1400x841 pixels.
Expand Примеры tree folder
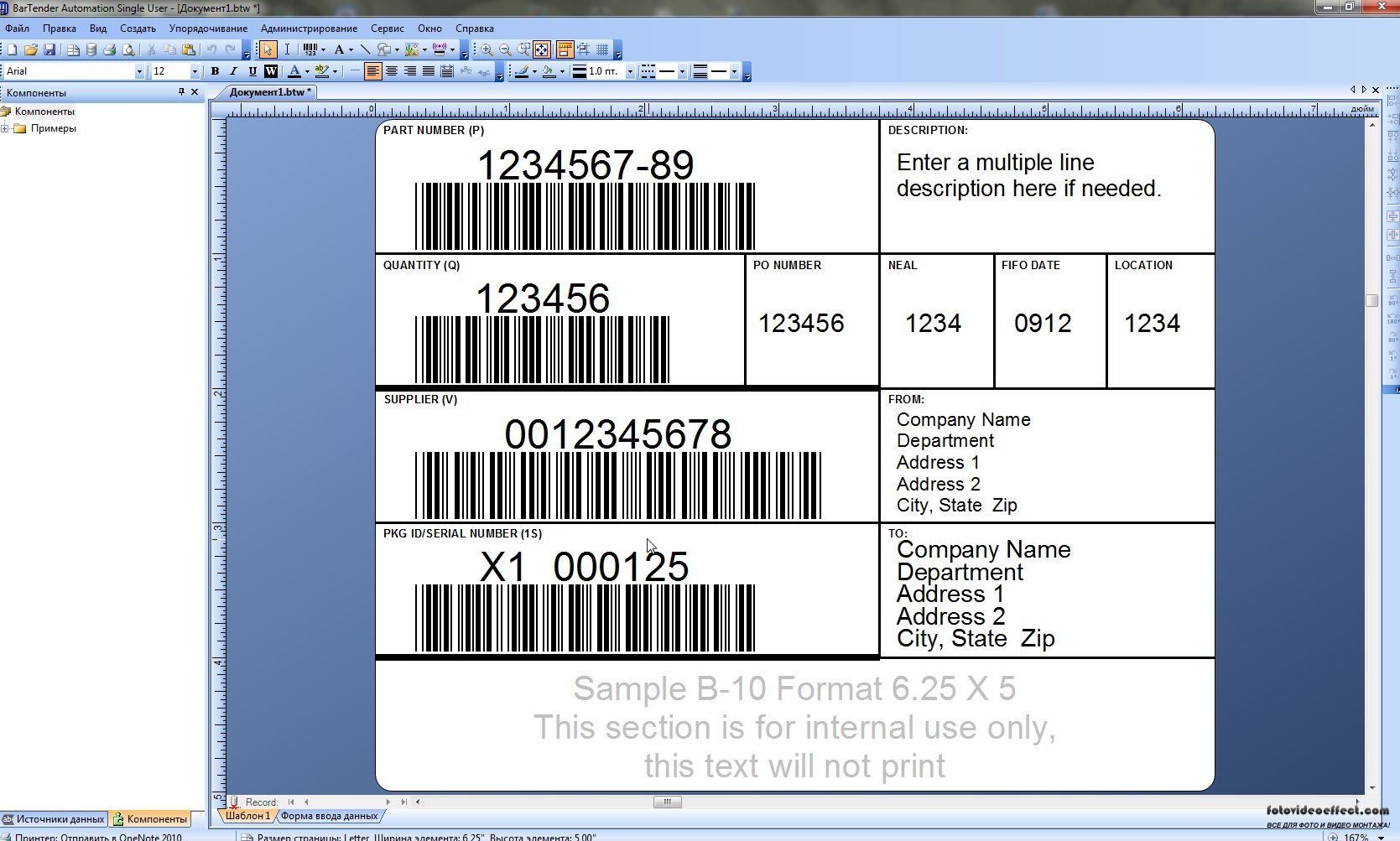pyautogui.click(x=5, y=128)
